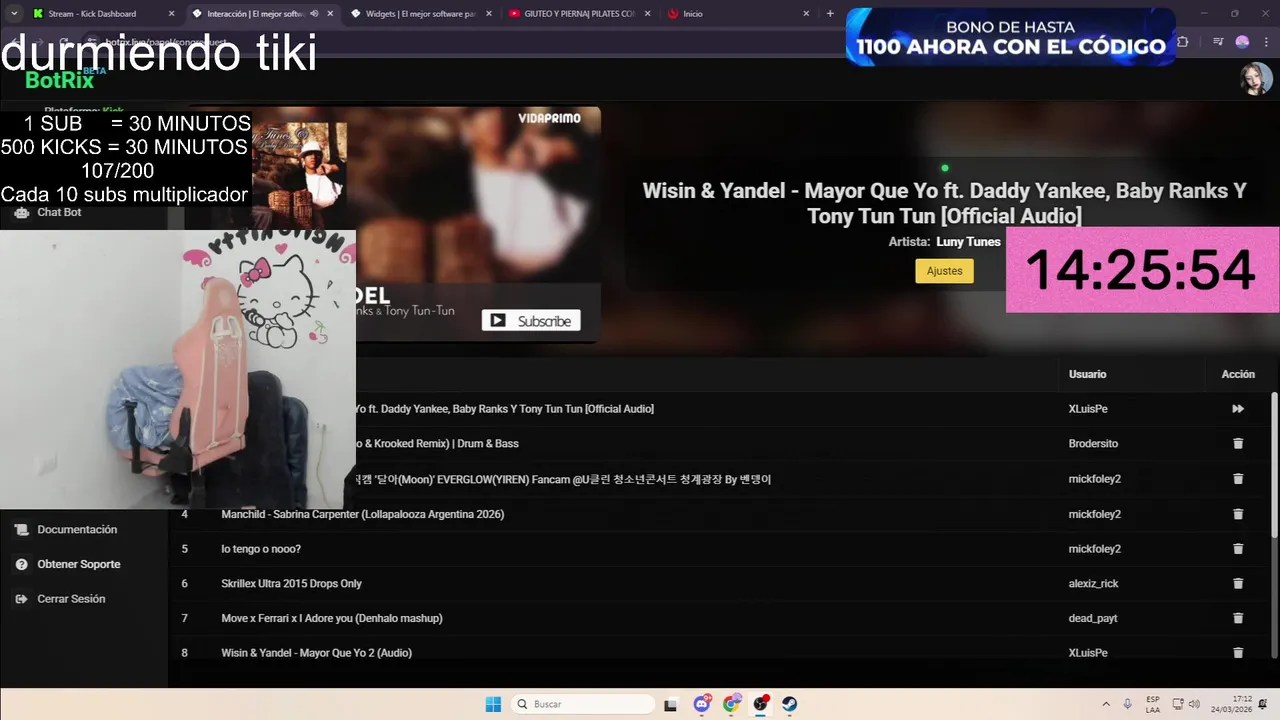Click the microphone icon in system tray

[x=1128, y=704]
